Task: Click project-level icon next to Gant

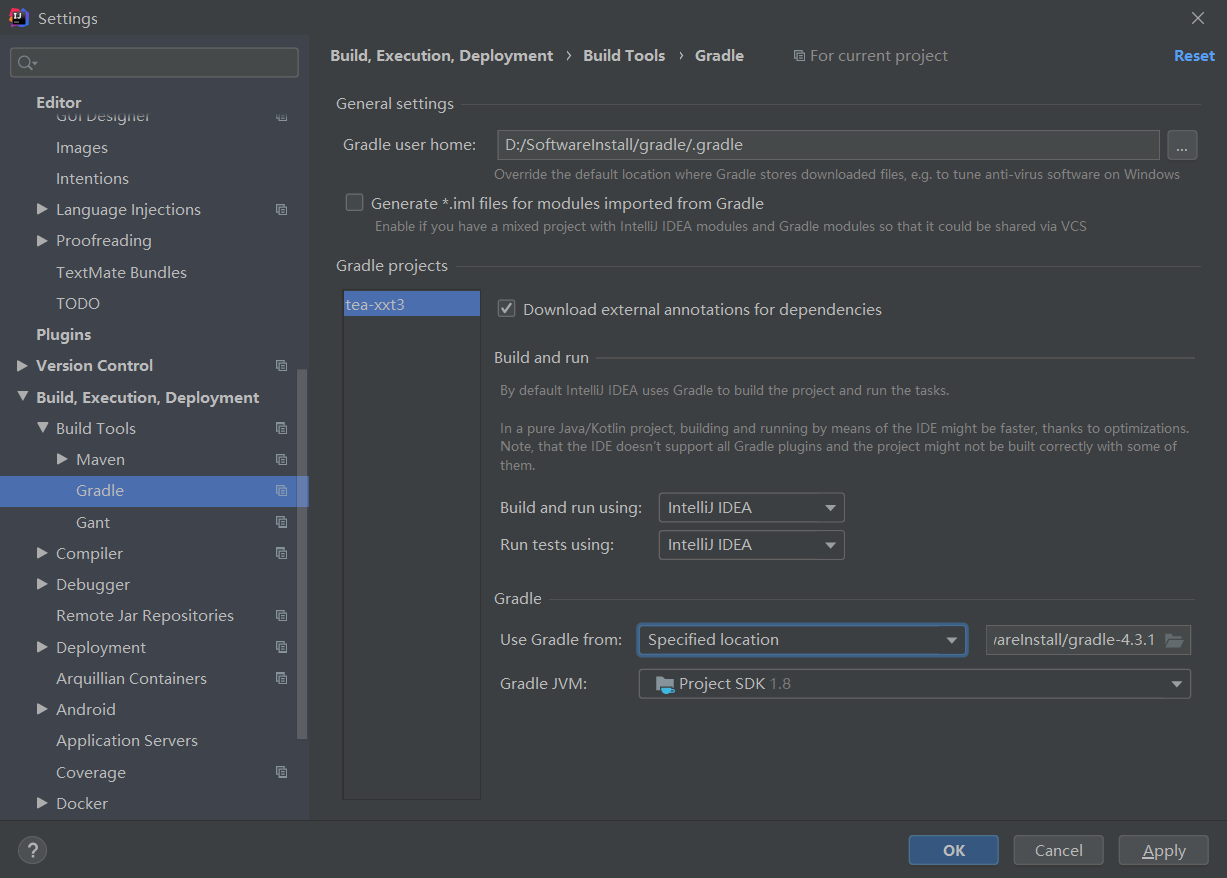Action: pyautogui.click(x=281, y=522)
